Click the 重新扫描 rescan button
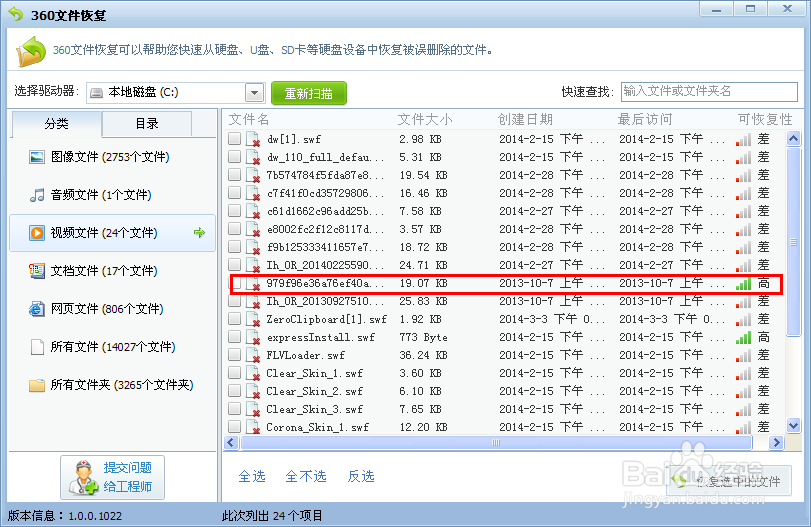Screen dimensions: 811x527 pos(309,94)
